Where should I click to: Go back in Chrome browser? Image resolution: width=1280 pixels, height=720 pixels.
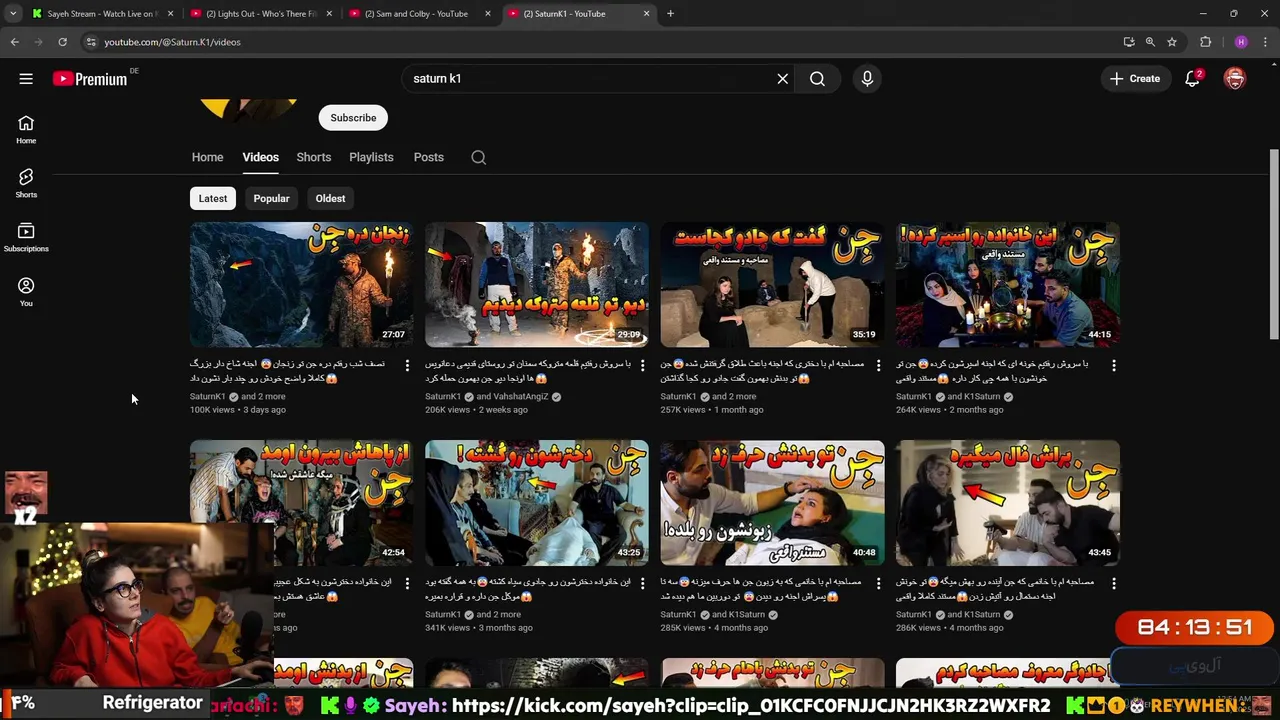coord(14,42)
